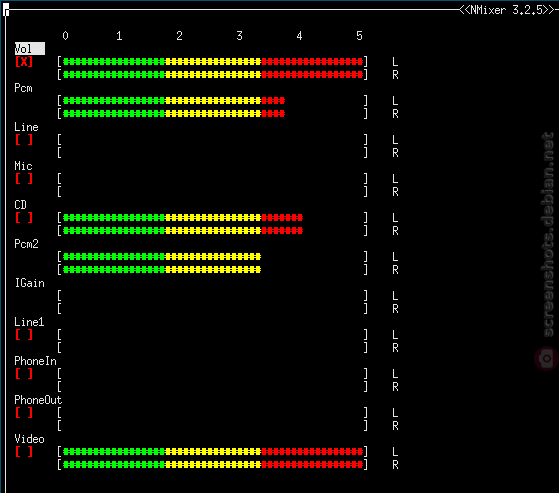The image size is (559, 493).
Task: Click scale number 5
Action: [x=359, y=36]
